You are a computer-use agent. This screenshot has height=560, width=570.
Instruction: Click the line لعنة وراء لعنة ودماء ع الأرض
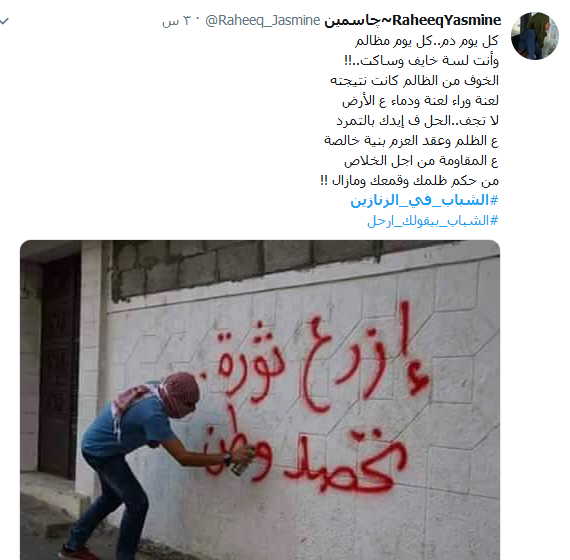[x=420, y=101]
